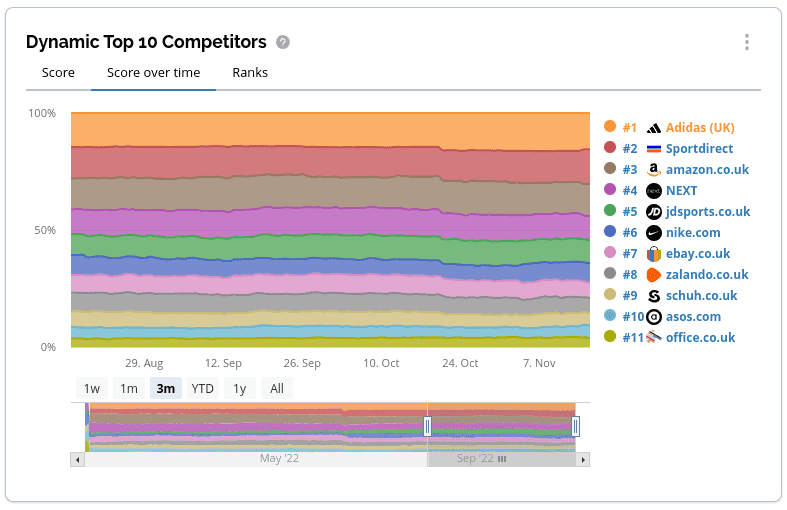Click the Dynamic Top 10 Competitors title
787x510 pixels.
coord(146,42)
